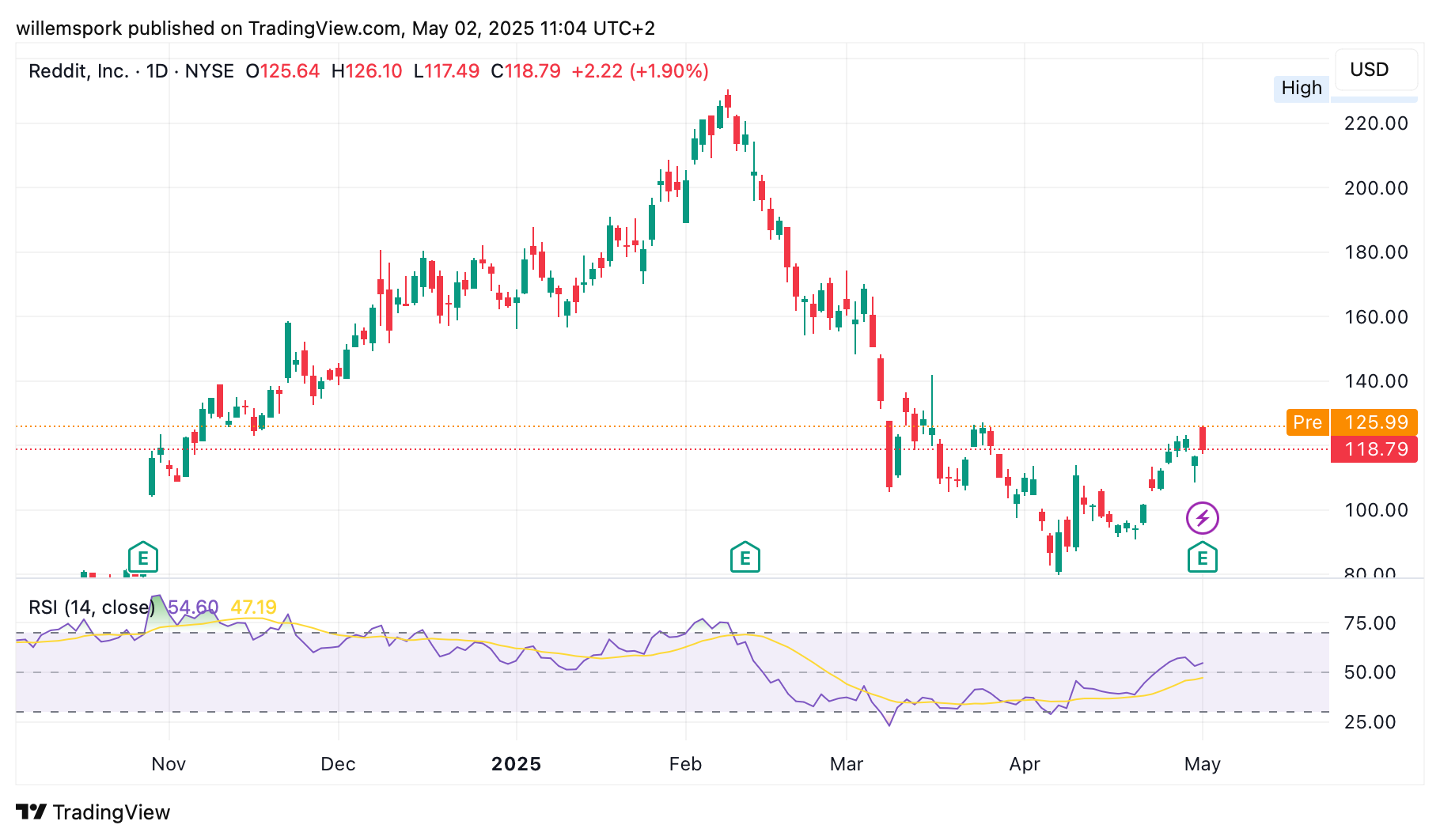
Task: Click the High price label
Action: 1302,88
